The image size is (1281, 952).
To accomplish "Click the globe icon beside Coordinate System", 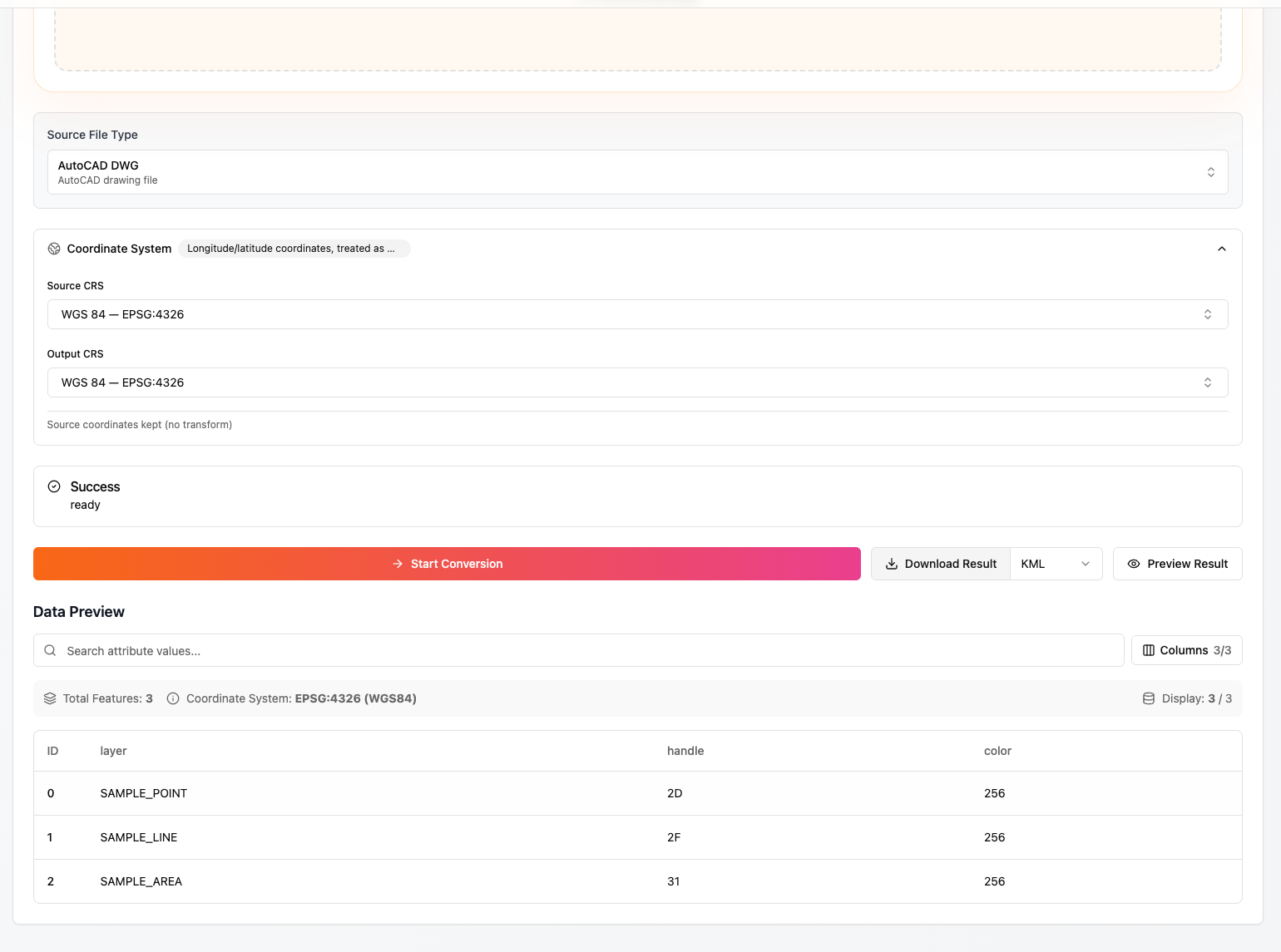I will point(54,249).
